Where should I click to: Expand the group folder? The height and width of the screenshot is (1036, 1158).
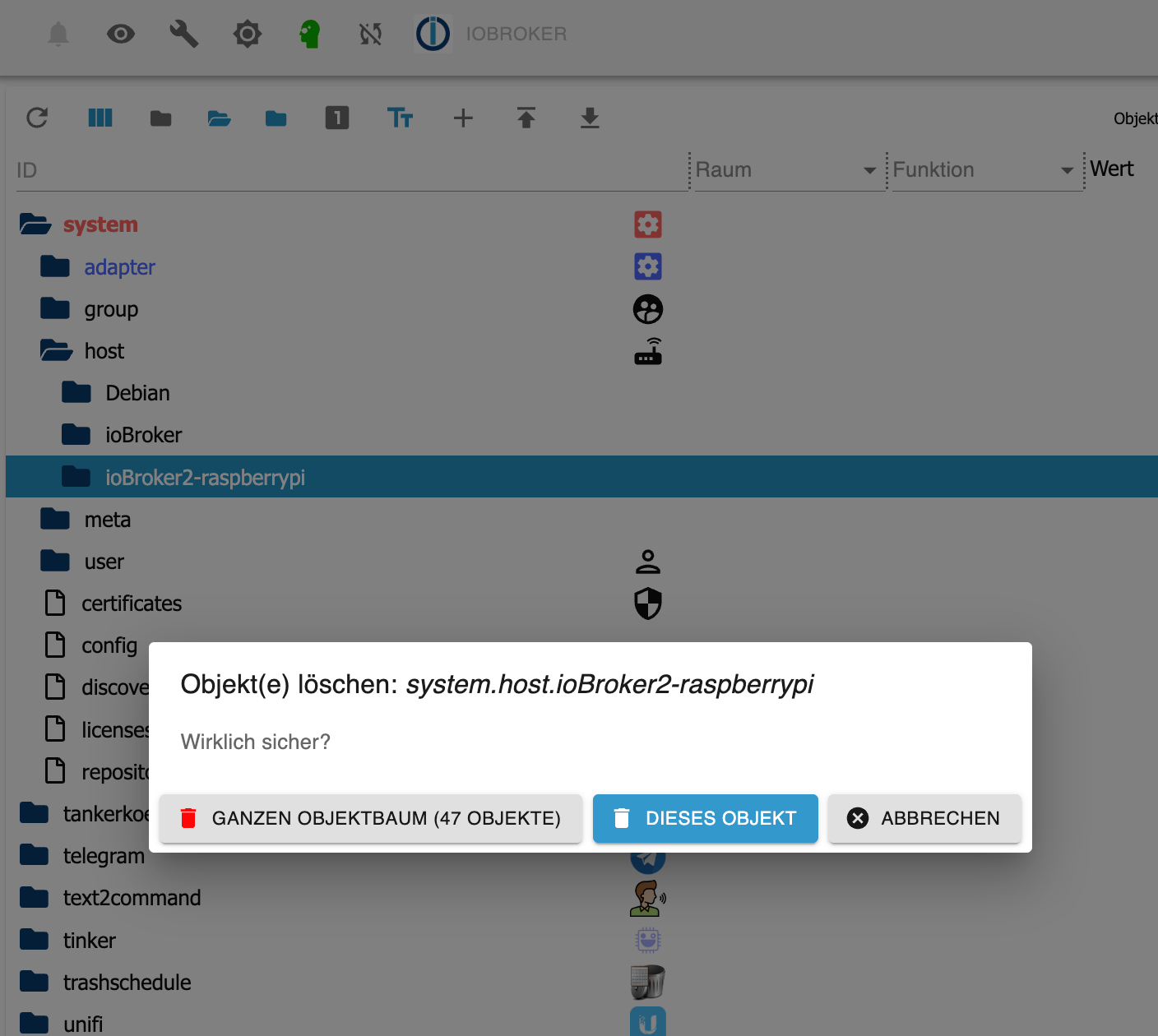pos(55,308)
